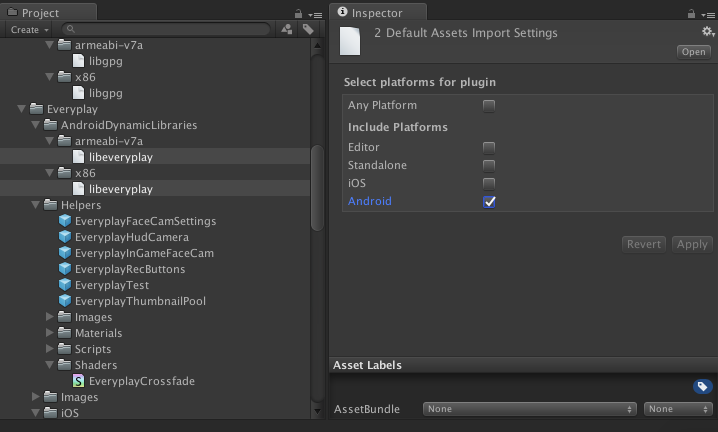
Task: Select the EveryplayCrossfade shader icon
Action: [x=79, y=381]
